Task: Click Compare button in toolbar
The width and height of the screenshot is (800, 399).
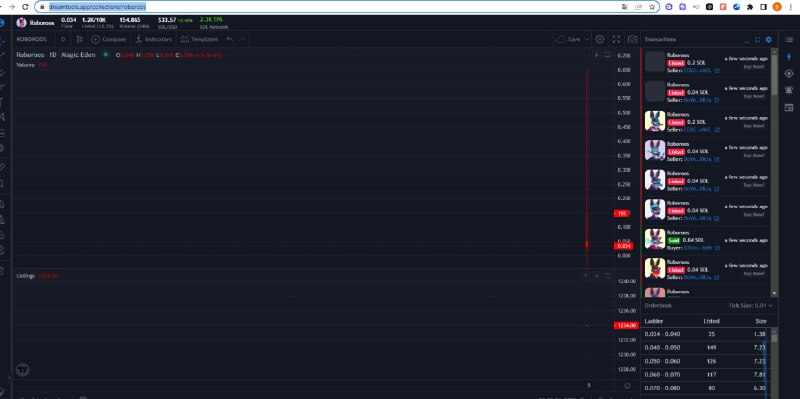Action: [109, 39]
